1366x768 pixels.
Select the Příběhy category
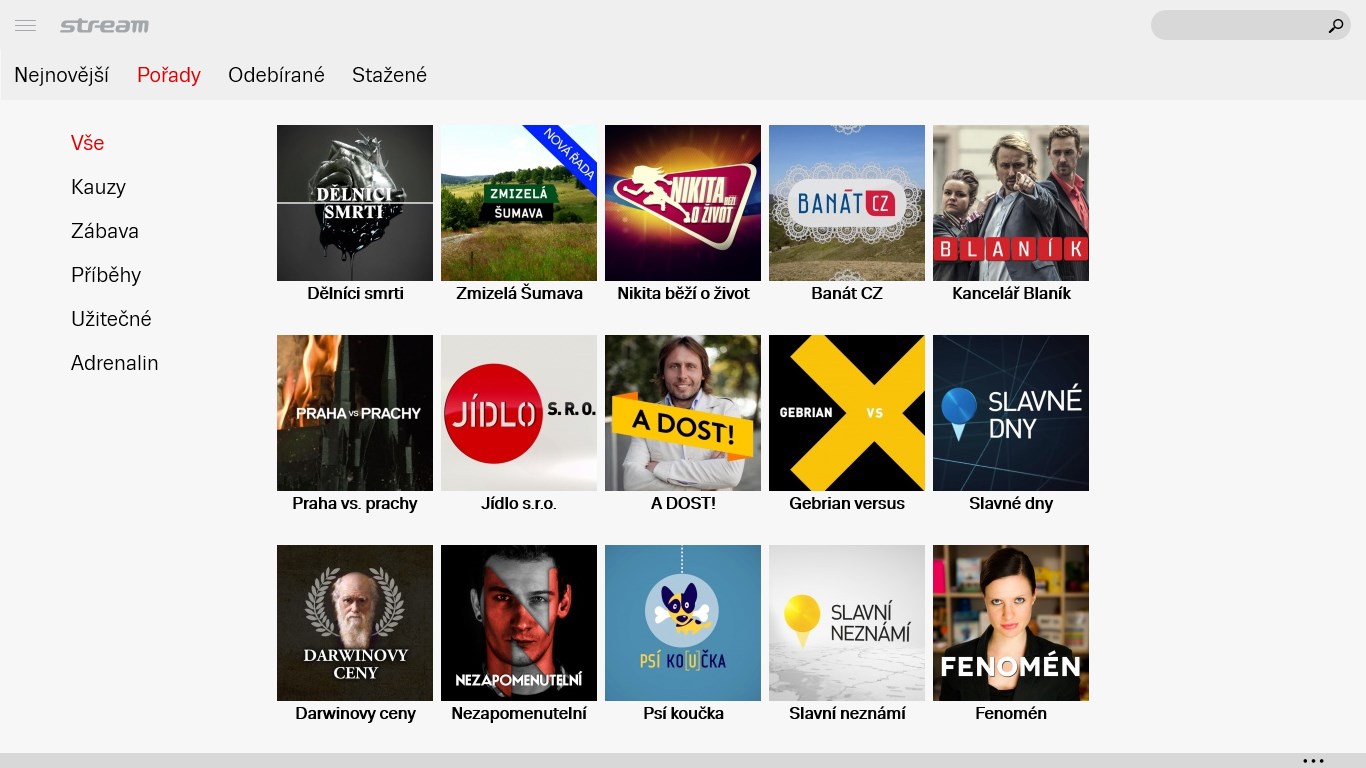tap(106, 275)
